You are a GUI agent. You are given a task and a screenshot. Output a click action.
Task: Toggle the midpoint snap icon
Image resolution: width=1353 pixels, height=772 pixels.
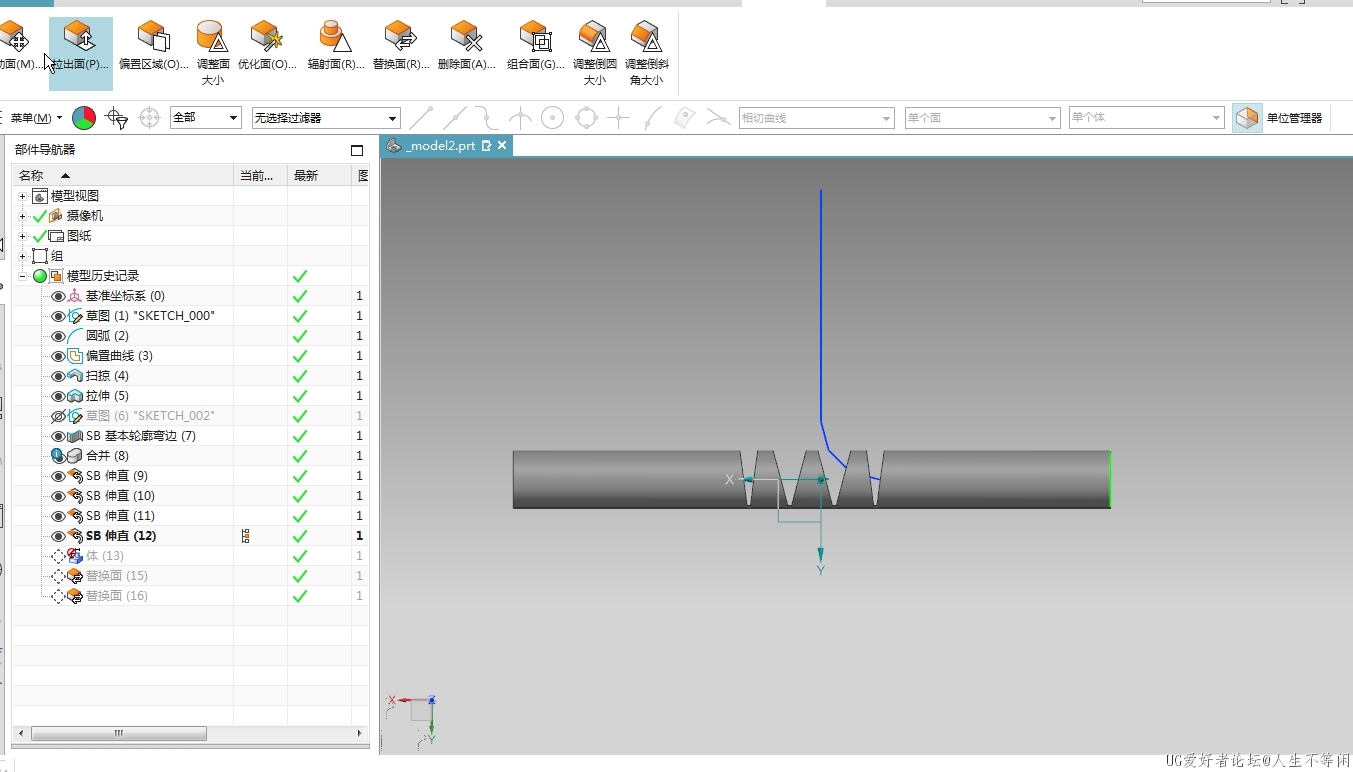(454, 118)
